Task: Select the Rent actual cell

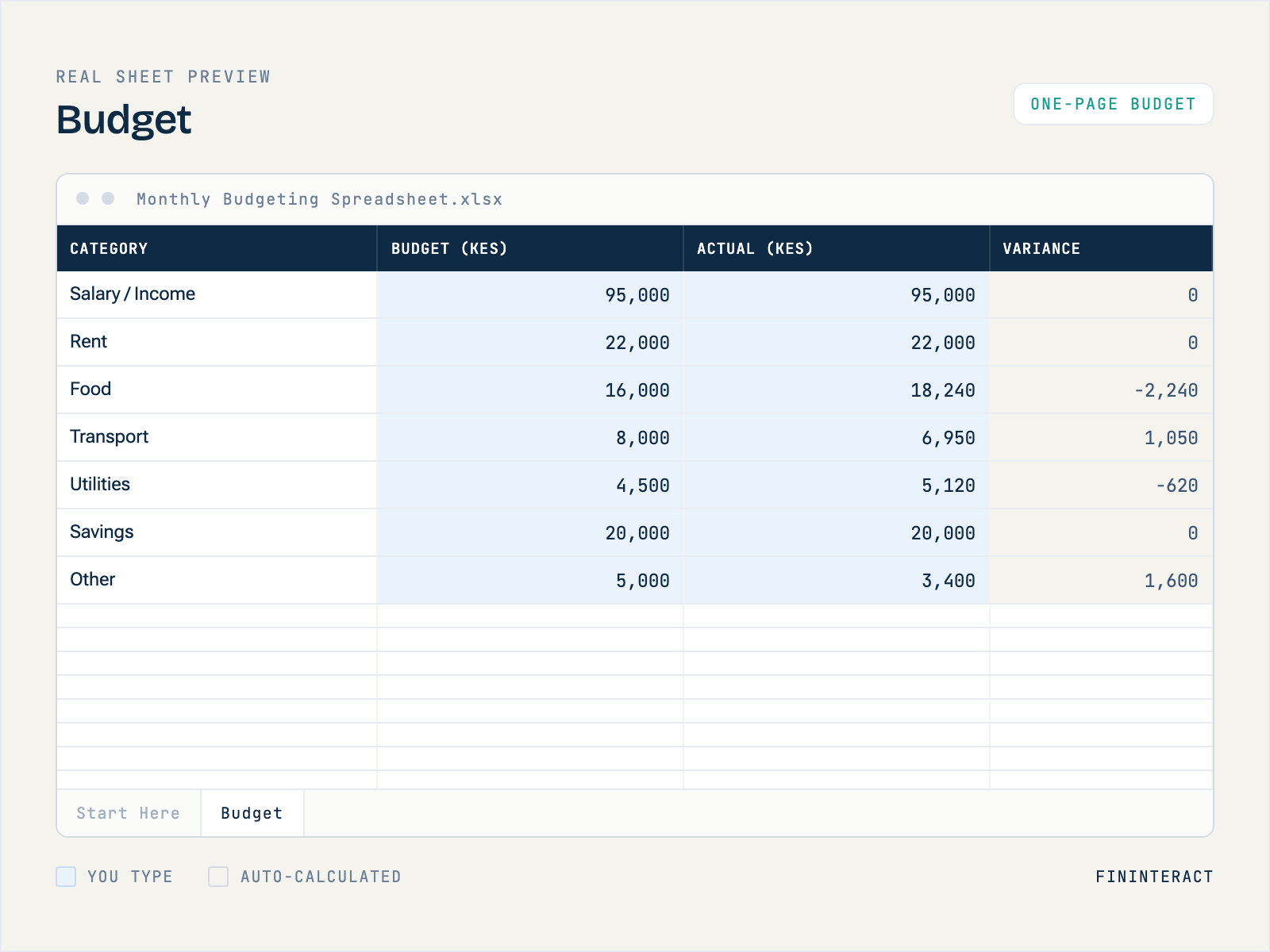Action: 837,343
